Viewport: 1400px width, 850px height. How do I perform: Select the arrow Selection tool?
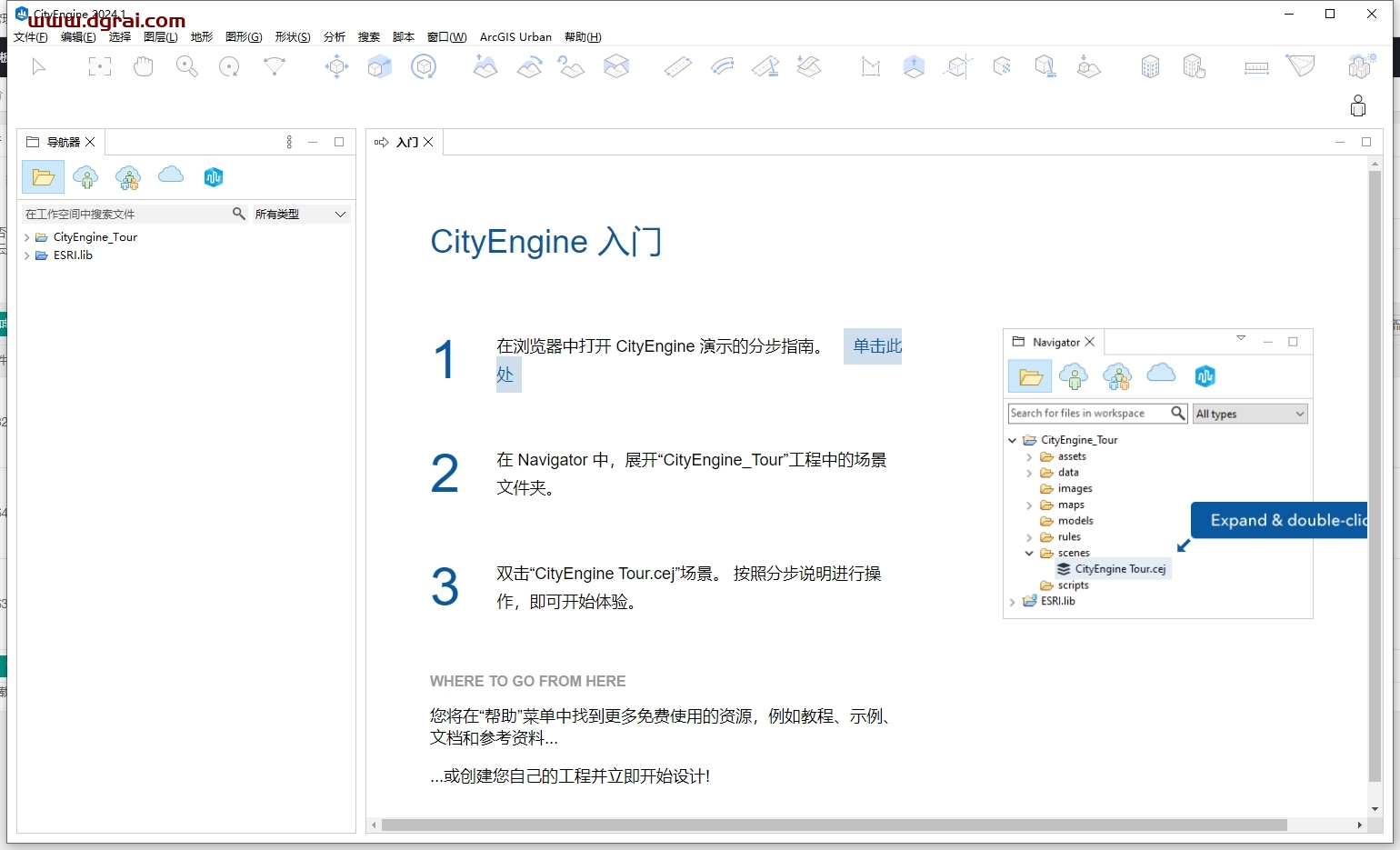pyautogui.click(x=38, y=66)
